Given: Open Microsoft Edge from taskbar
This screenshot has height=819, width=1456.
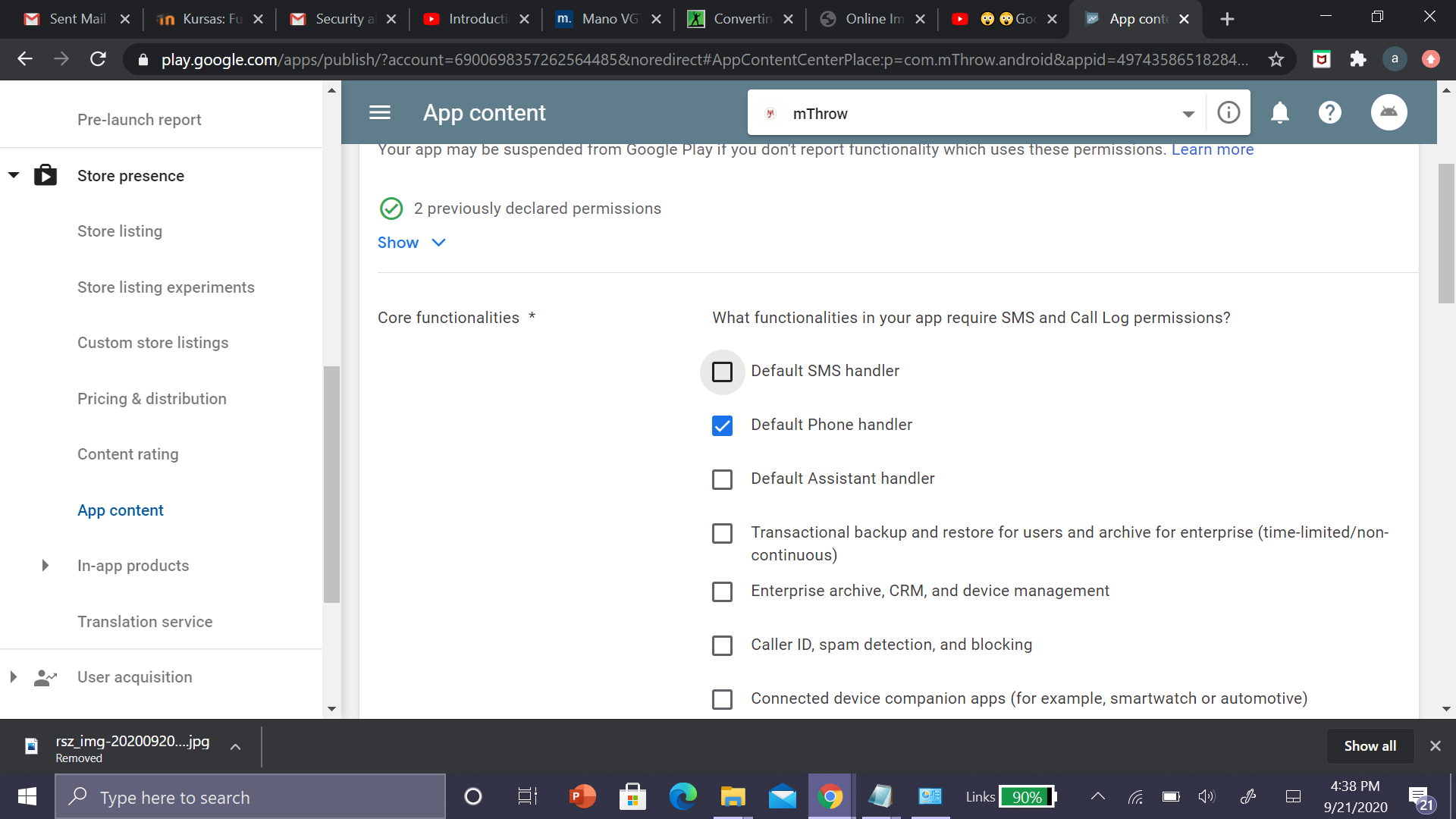Looking at the screenshot, I should 682,797.
